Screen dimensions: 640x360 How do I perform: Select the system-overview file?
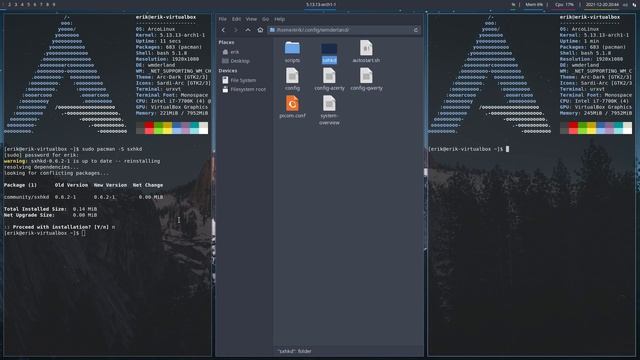[x=329, y=110]
